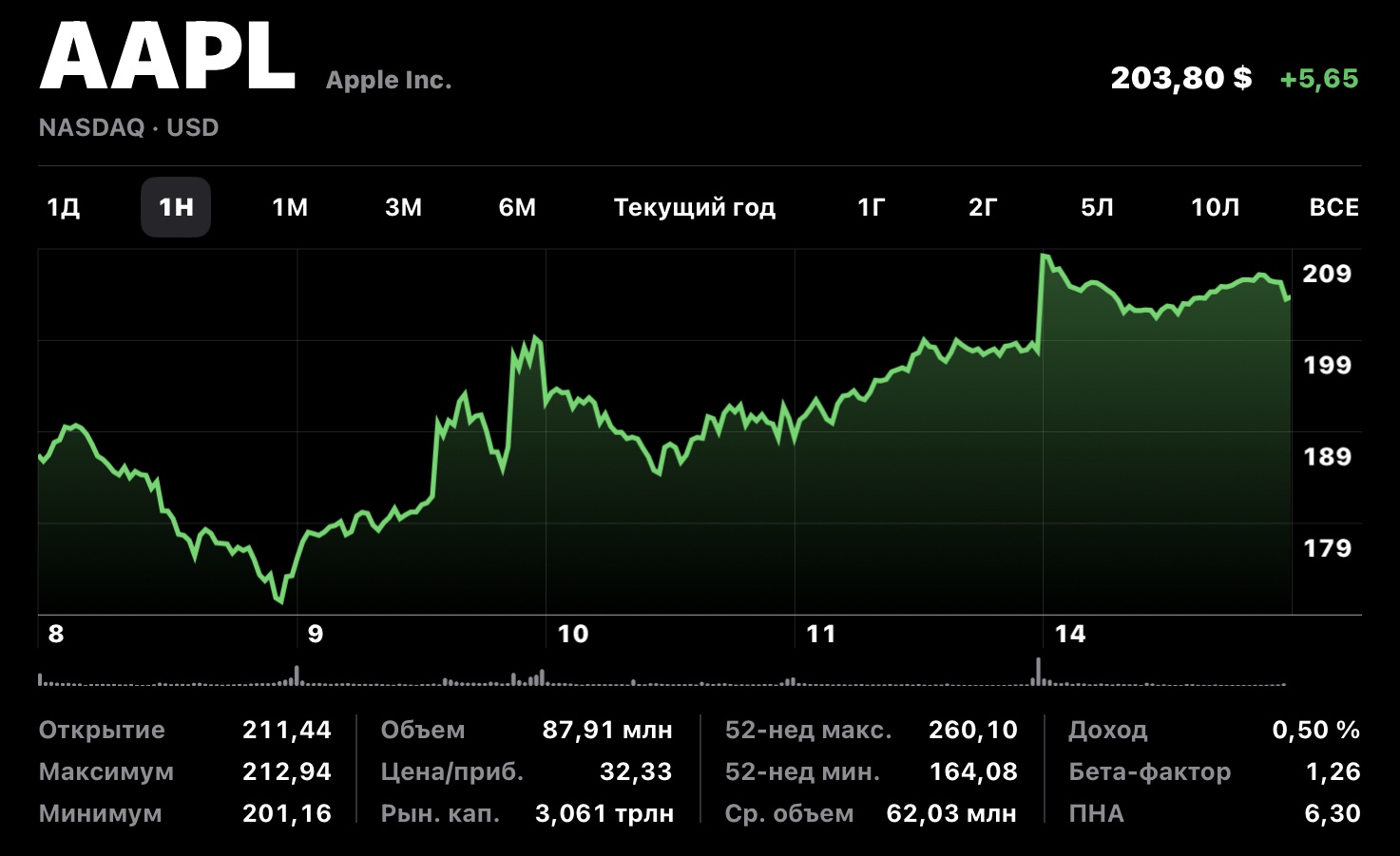This screenshot has height=856, width=1400.
Task: Click the average volume value 62,03 млн
Action: [951, 813]
